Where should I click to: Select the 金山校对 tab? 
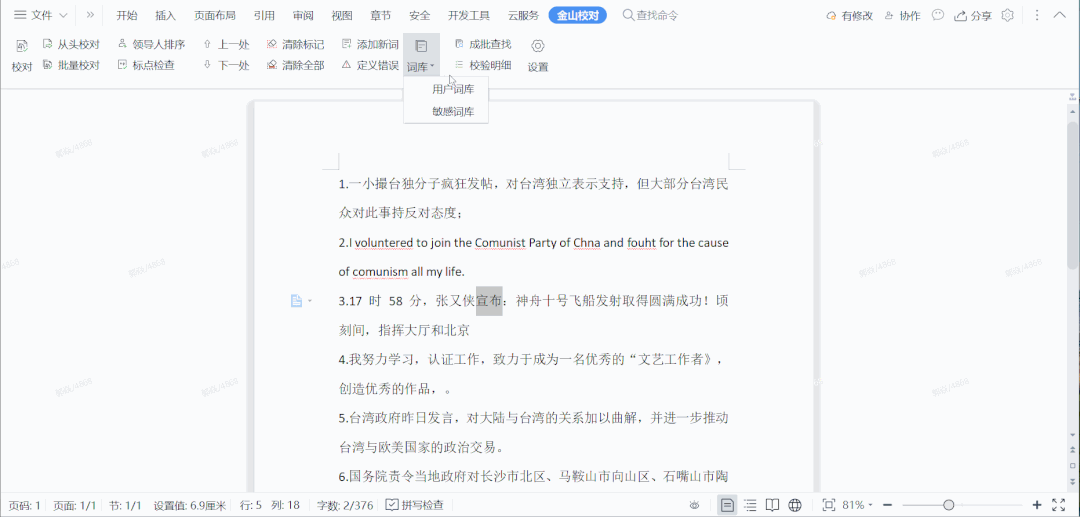(578, 16)
